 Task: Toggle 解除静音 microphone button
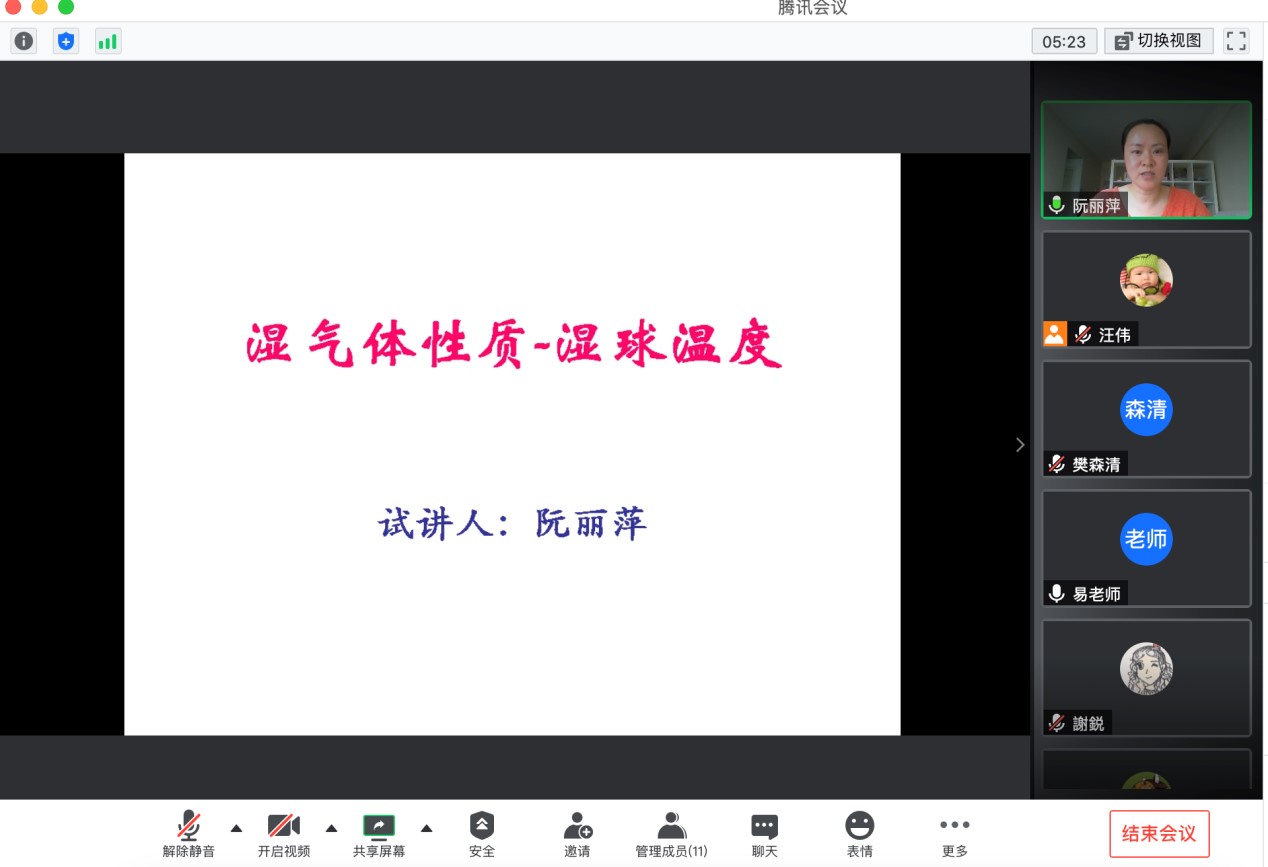[x=188, y=833]
